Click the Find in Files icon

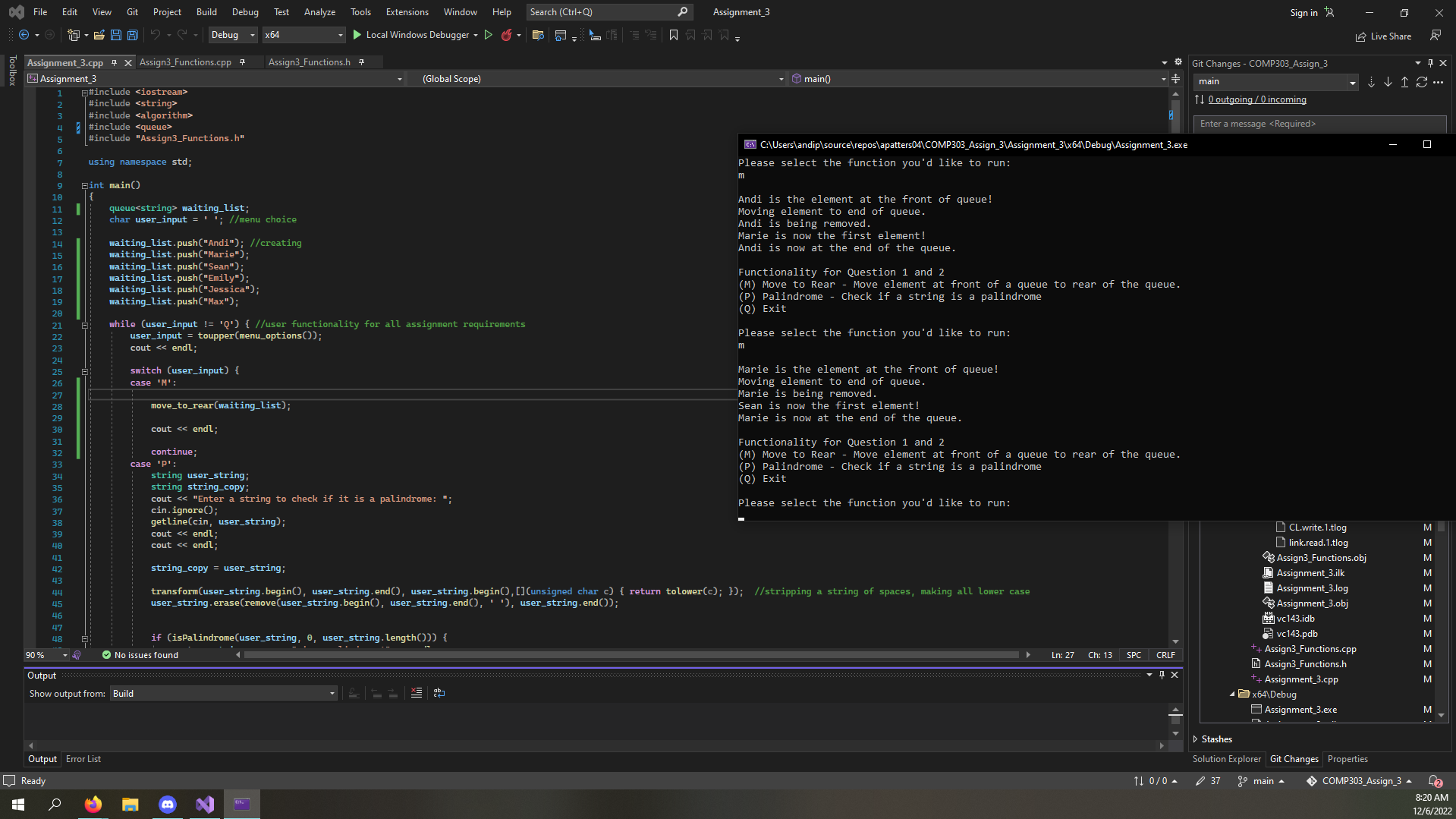coord(538,35)
